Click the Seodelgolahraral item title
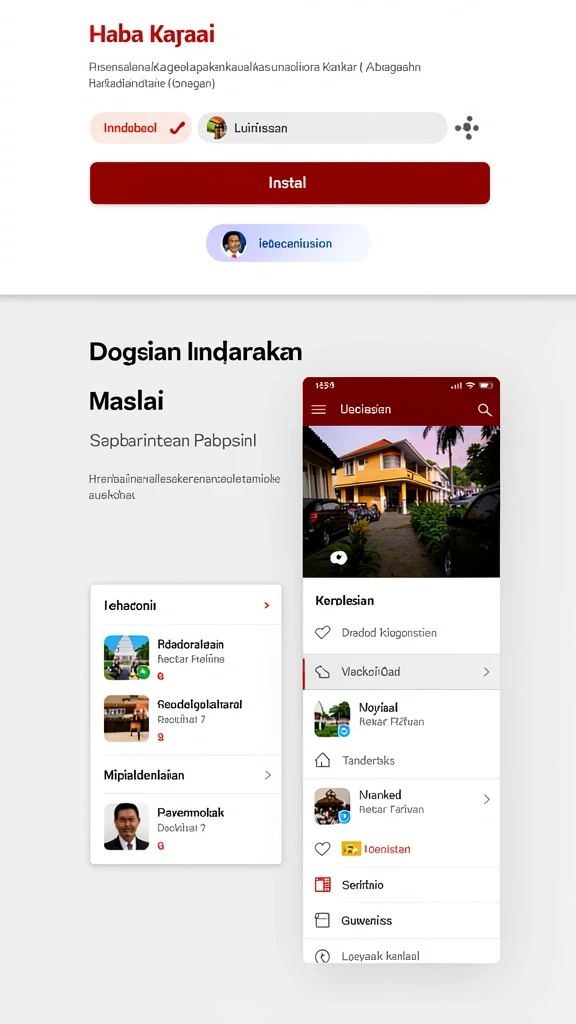Viewport: 576px width, 1024px height. coord(200,705)
